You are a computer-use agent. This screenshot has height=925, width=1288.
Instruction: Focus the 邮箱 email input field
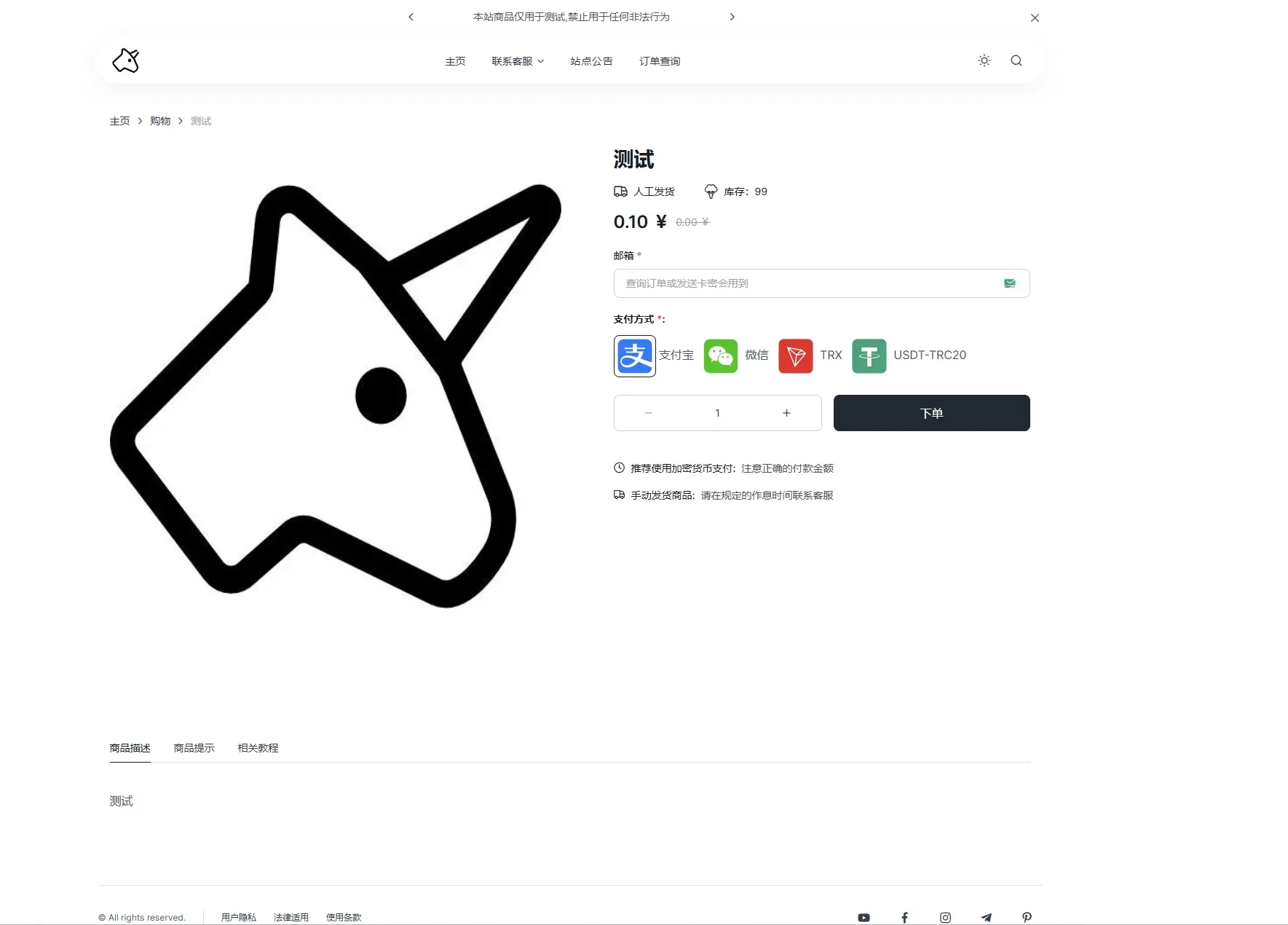pyautogui.click(x=821, y=283)
